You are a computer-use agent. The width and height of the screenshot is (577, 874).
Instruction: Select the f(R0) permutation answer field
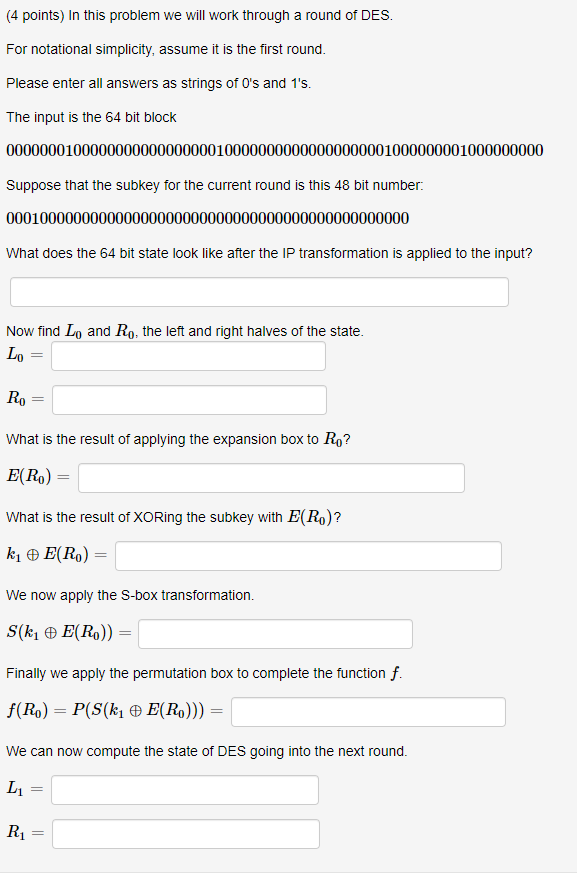click(x=368, y=712)
